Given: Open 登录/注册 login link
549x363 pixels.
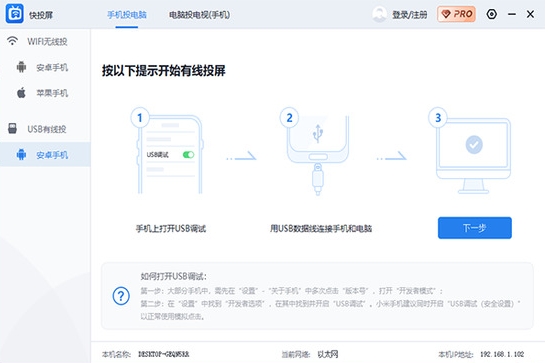Looking at the screenshot, I should coord(410,15).
